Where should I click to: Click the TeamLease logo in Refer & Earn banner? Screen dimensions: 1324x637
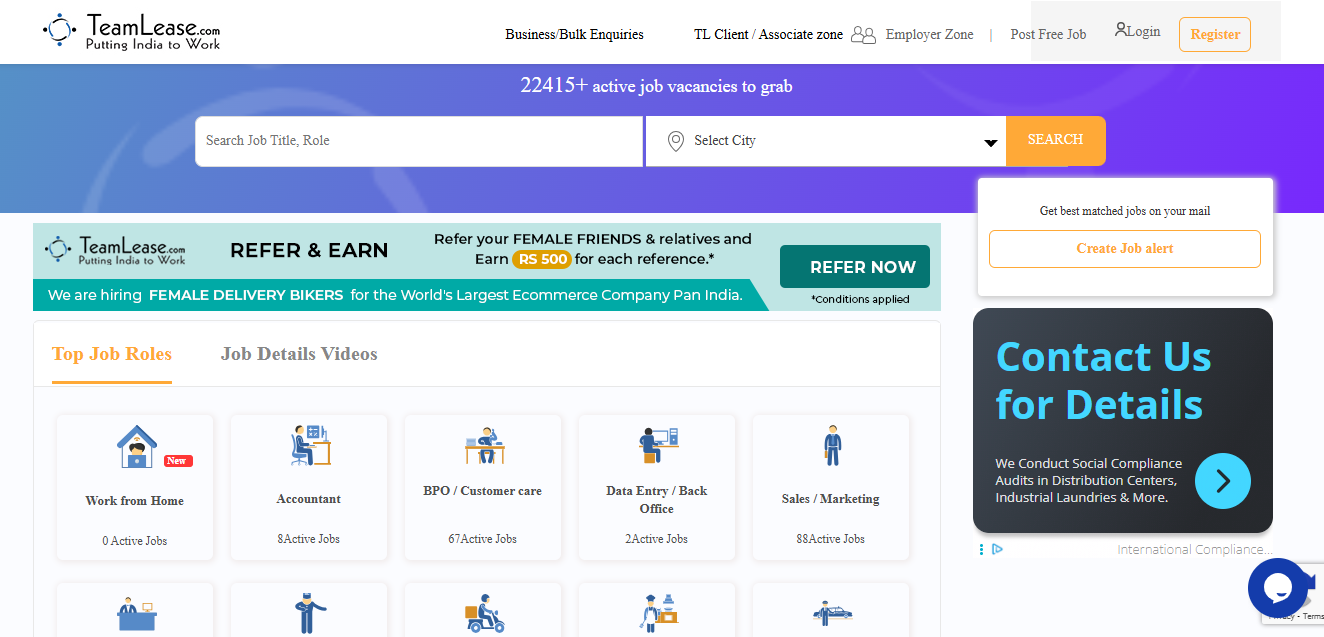click(116, 250)
